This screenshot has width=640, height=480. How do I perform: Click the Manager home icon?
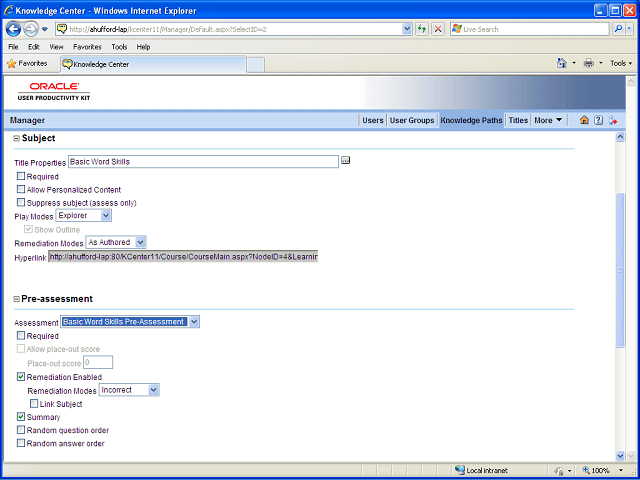pos(584,120)
